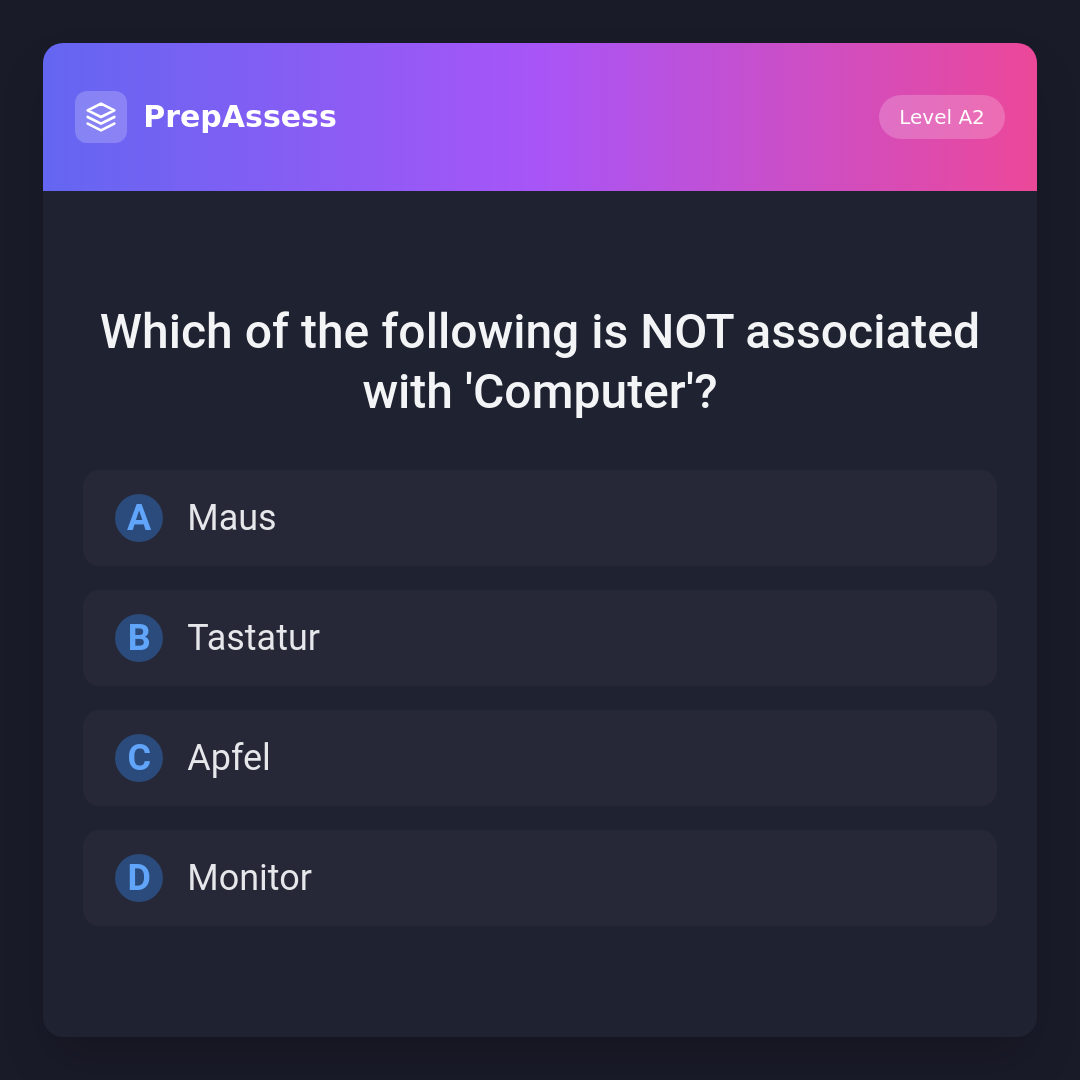Choose the Maus answer option

pyautogui.click(x=540, y=518)
